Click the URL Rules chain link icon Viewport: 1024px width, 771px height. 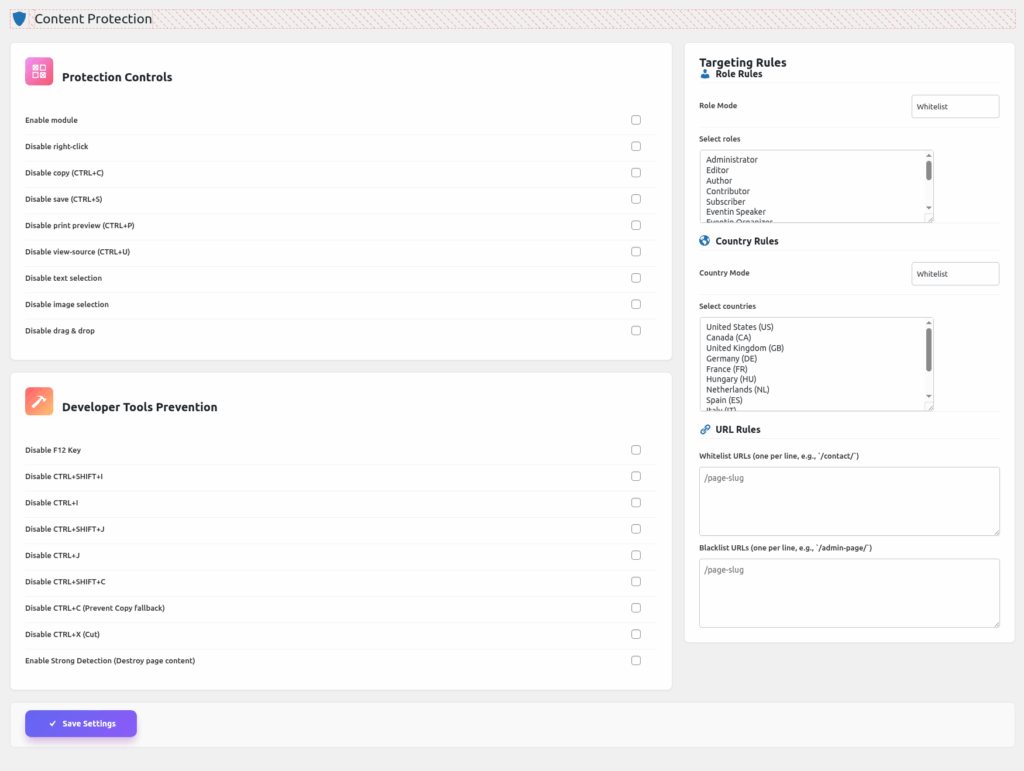(705, 430)
